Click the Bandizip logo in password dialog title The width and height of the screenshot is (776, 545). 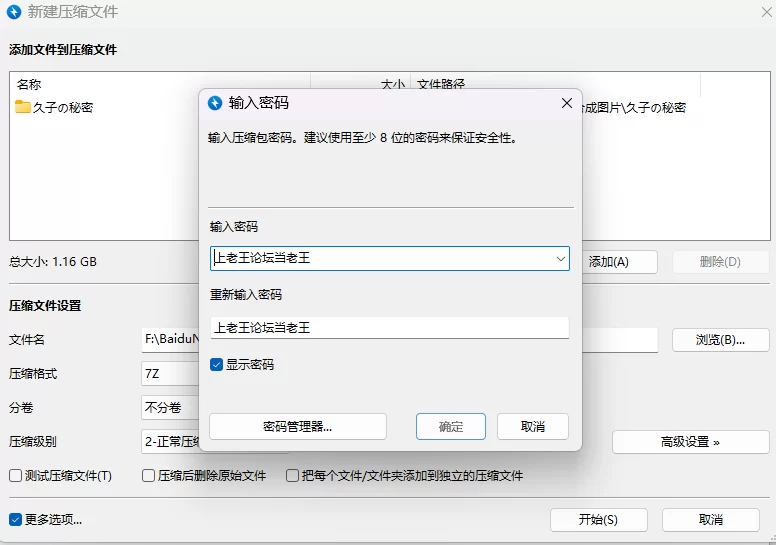[x=215, y=102]
